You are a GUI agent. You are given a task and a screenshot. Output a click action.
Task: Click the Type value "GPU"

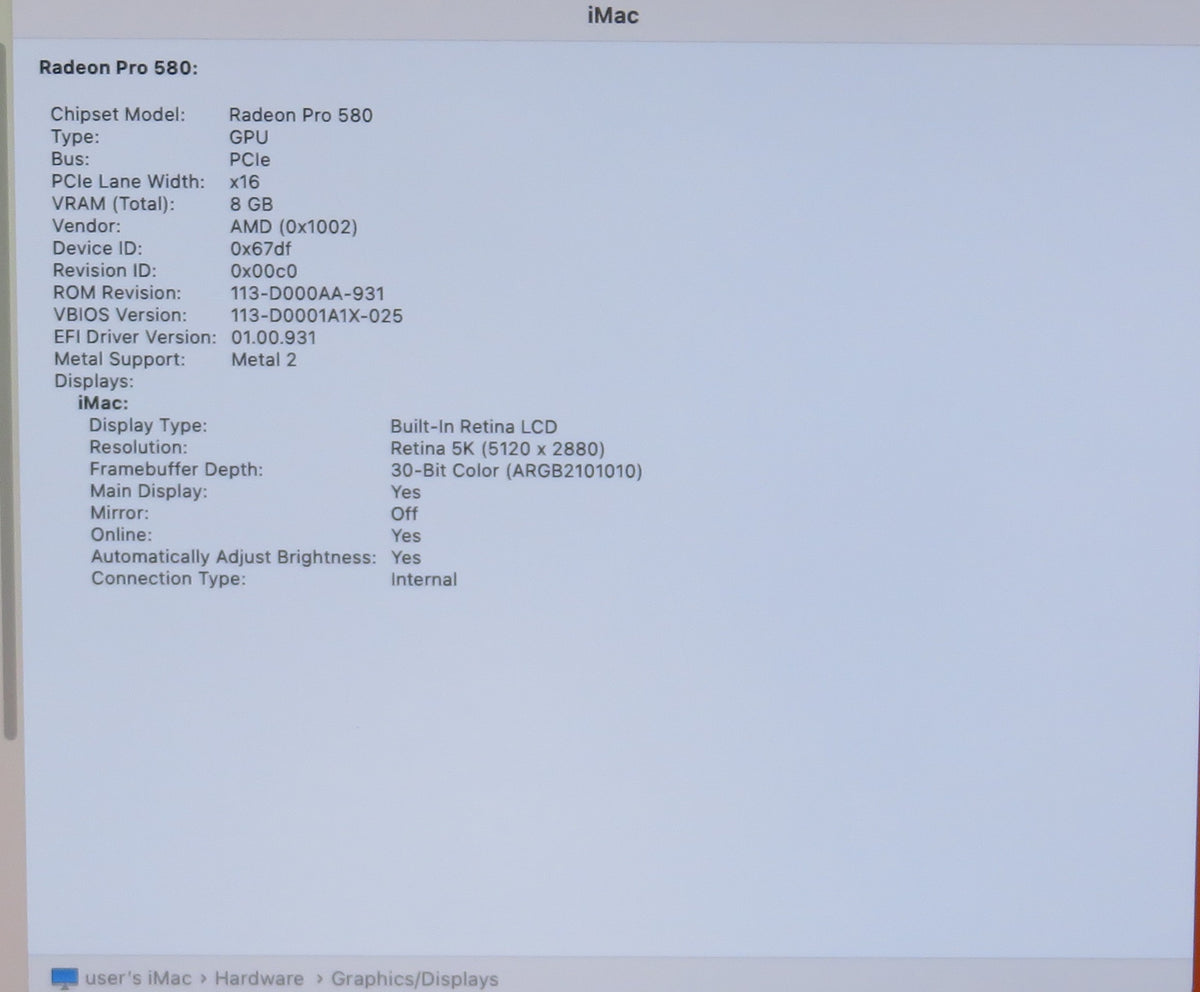pos(249,137)
